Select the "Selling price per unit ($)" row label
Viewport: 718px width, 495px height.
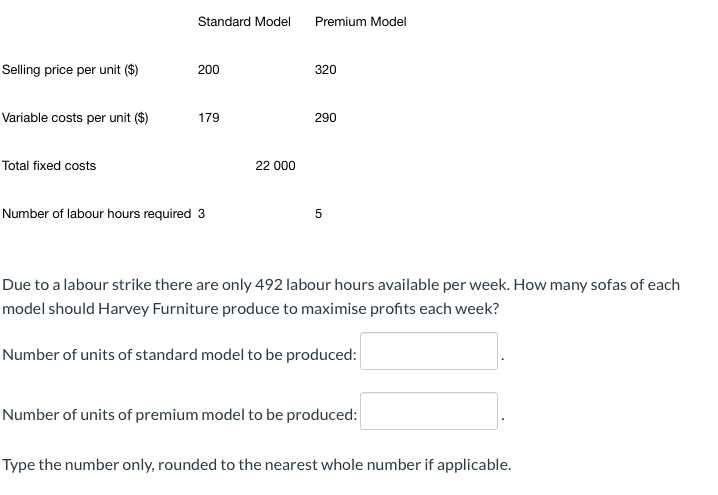tap(70, 70)
